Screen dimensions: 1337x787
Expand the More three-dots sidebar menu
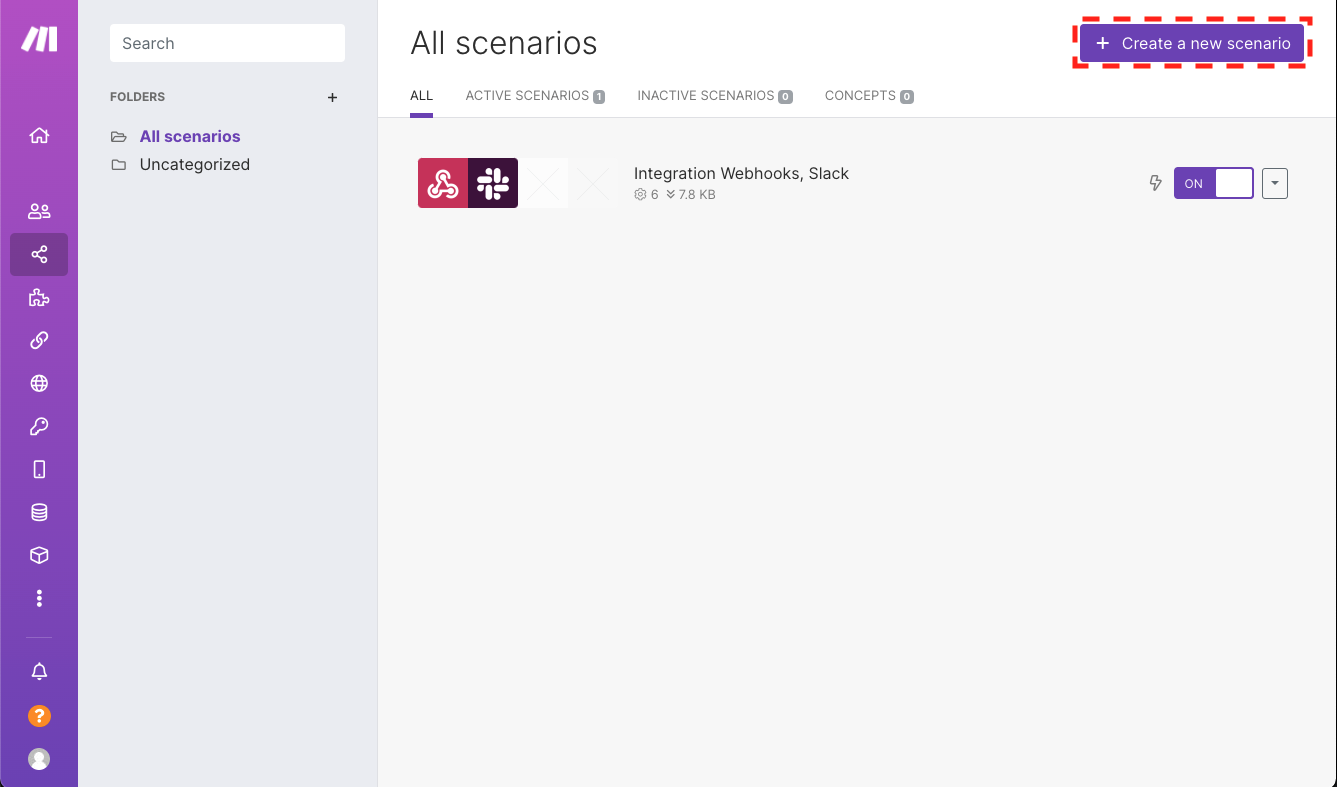pos(39,598)
